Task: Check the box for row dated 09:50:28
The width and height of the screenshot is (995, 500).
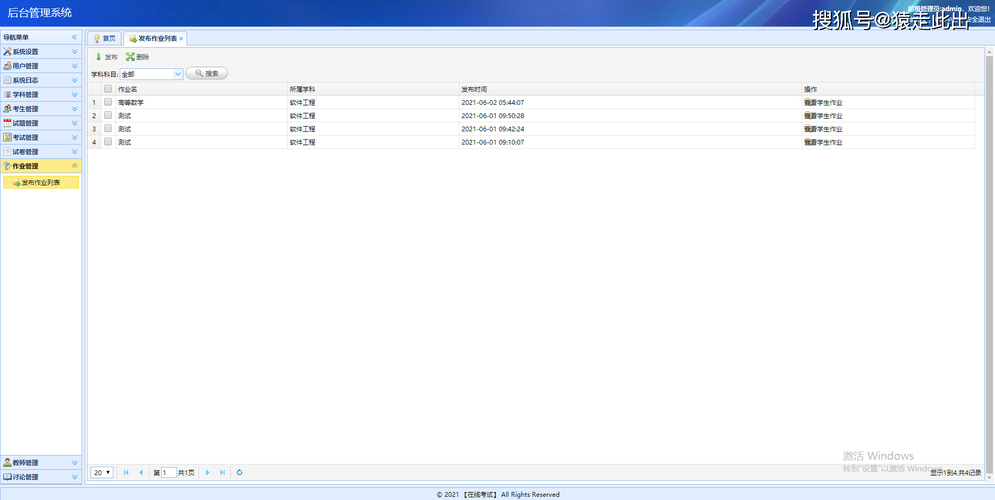Action: pyautogui.click(x=108, y=115)
